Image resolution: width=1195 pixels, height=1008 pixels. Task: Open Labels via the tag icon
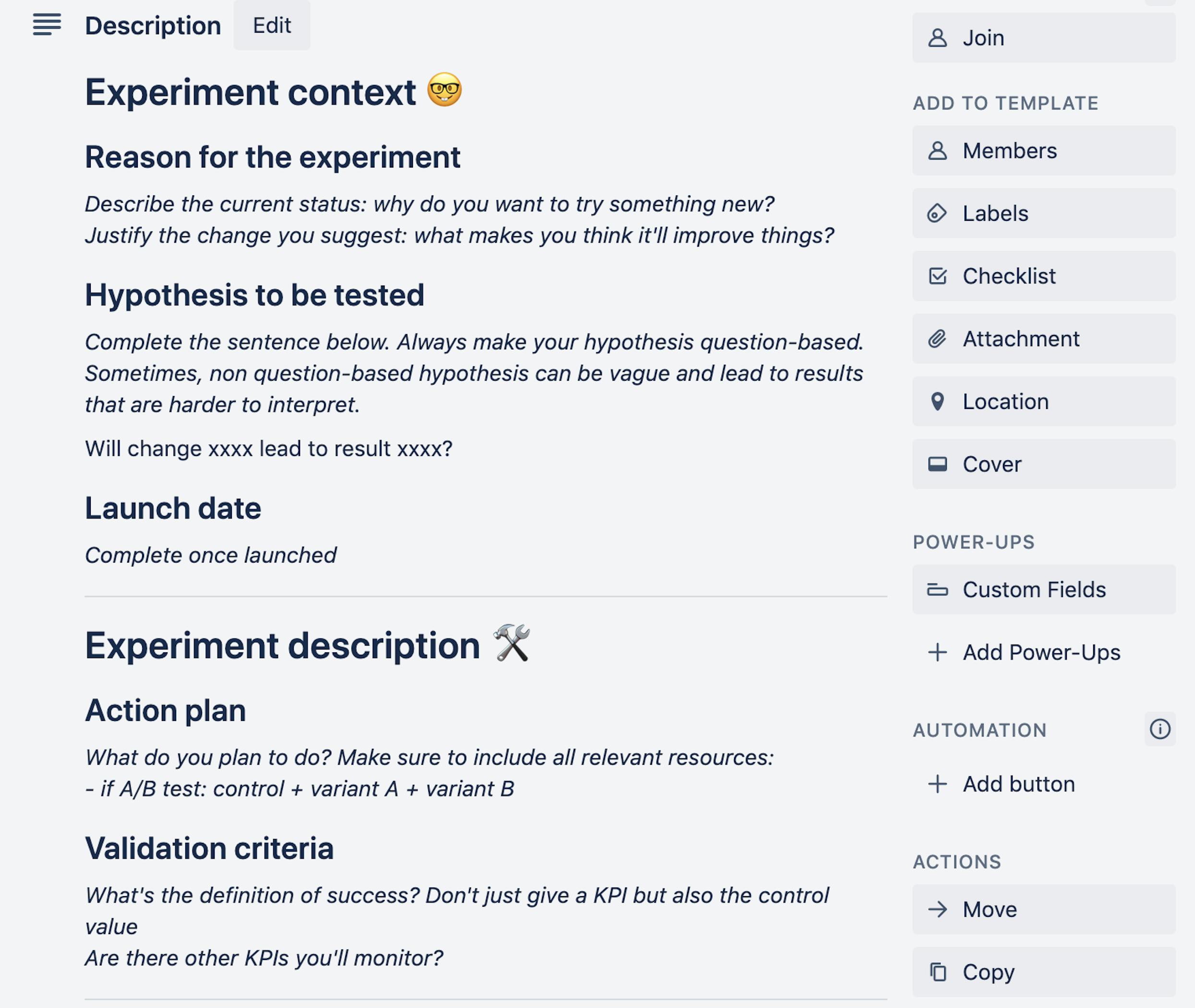pyautogui.click(x=938, y=213)
